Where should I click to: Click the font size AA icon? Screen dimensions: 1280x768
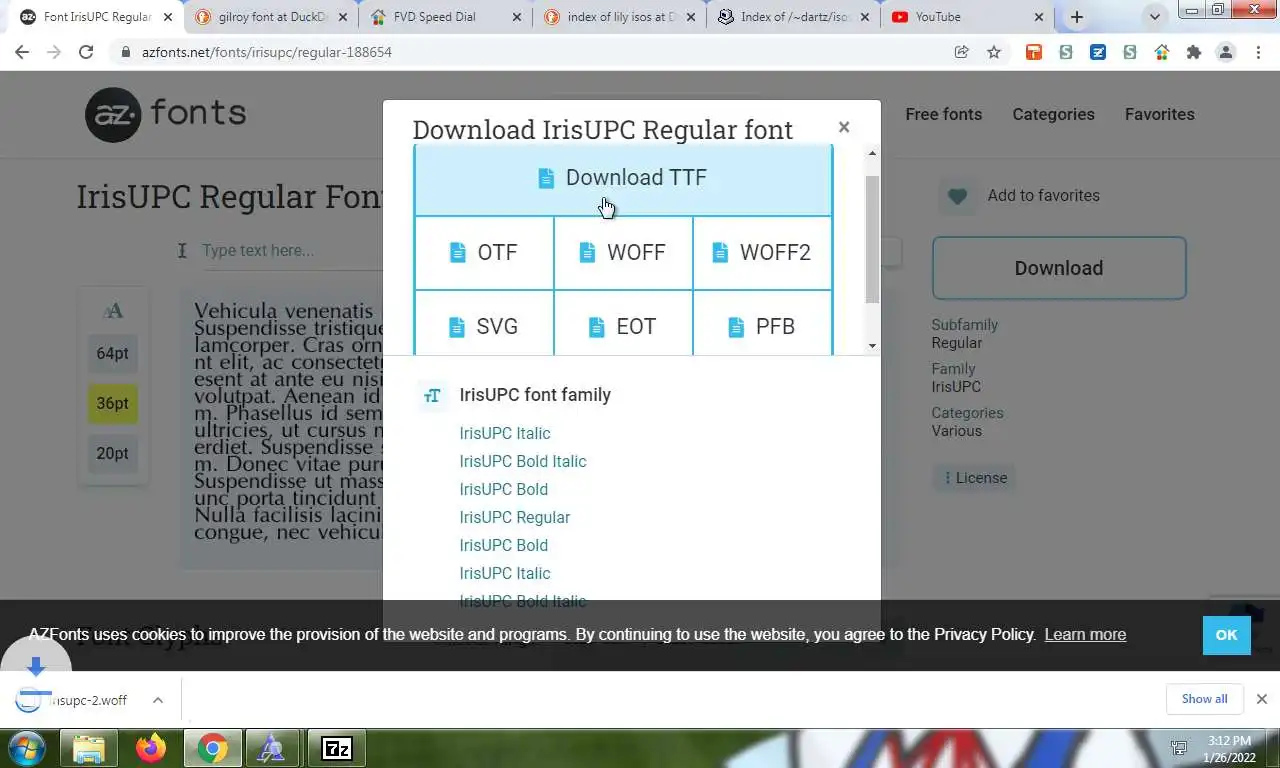coord(113,311)
